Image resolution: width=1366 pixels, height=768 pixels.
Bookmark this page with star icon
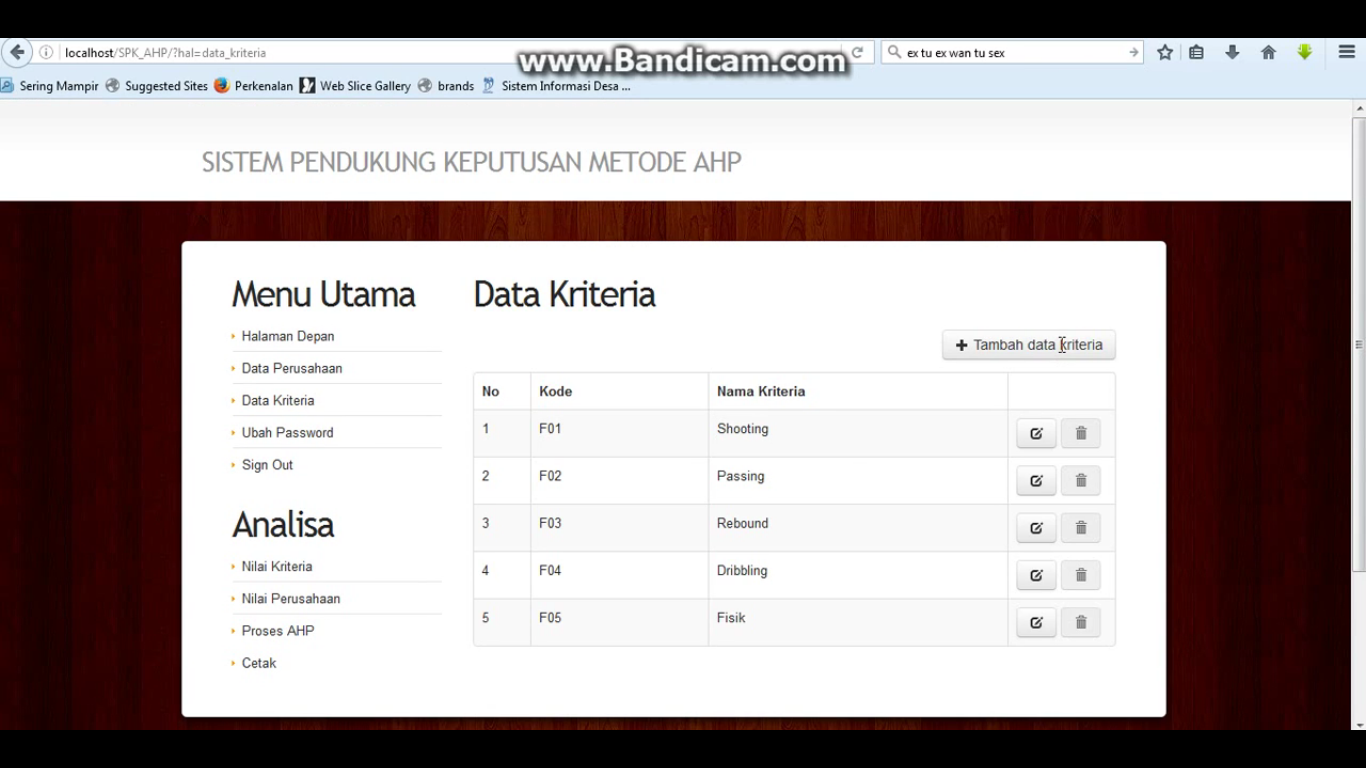coord(1165,53)
